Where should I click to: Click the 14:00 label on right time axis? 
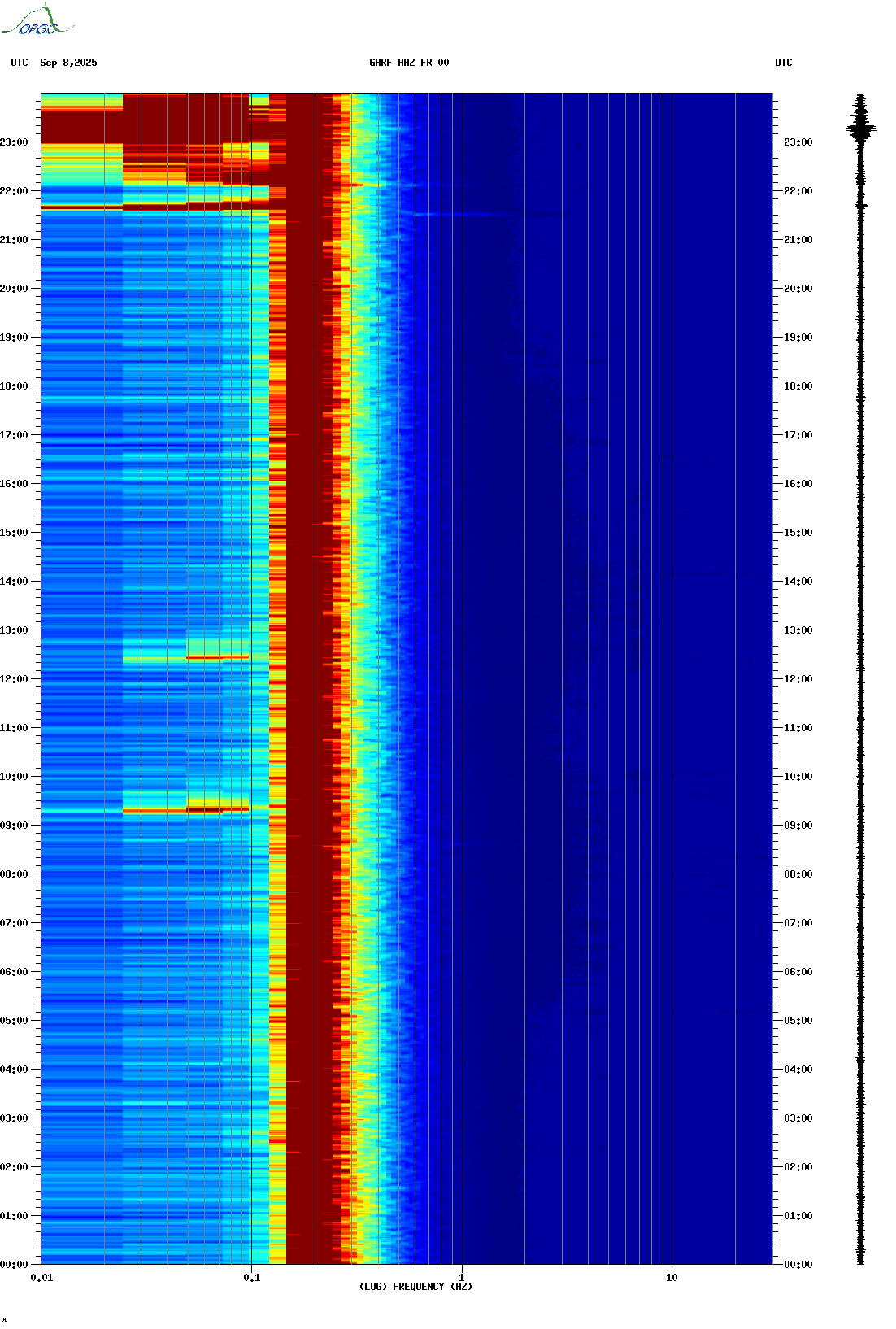click(798, 582)
